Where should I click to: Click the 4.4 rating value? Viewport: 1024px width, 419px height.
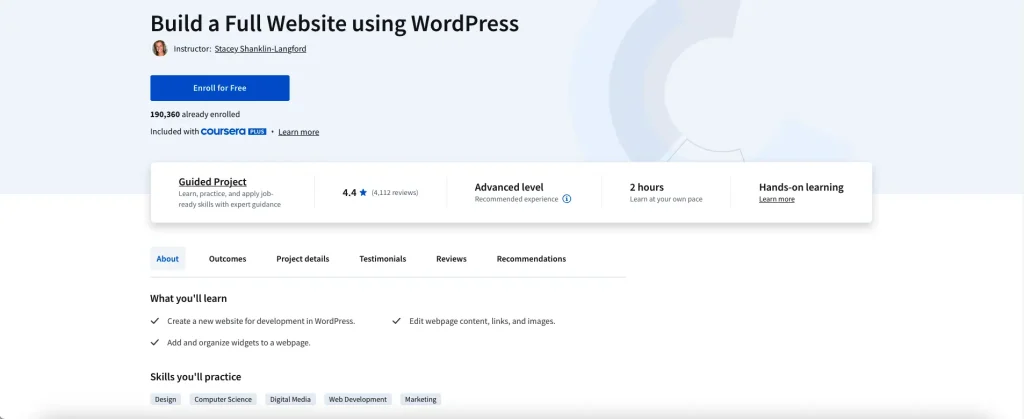349,193
